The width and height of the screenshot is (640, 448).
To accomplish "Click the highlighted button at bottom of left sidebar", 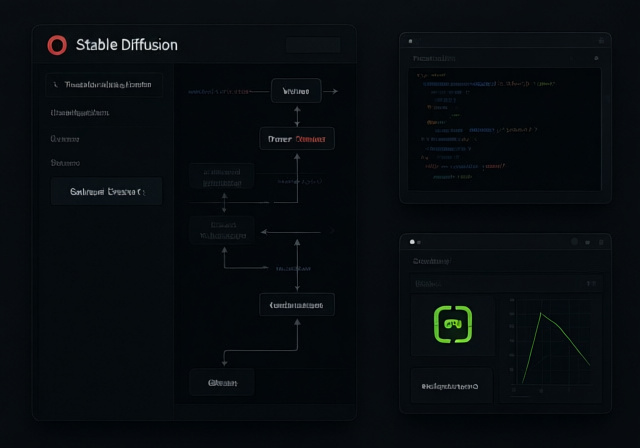I will pos(107,191).
